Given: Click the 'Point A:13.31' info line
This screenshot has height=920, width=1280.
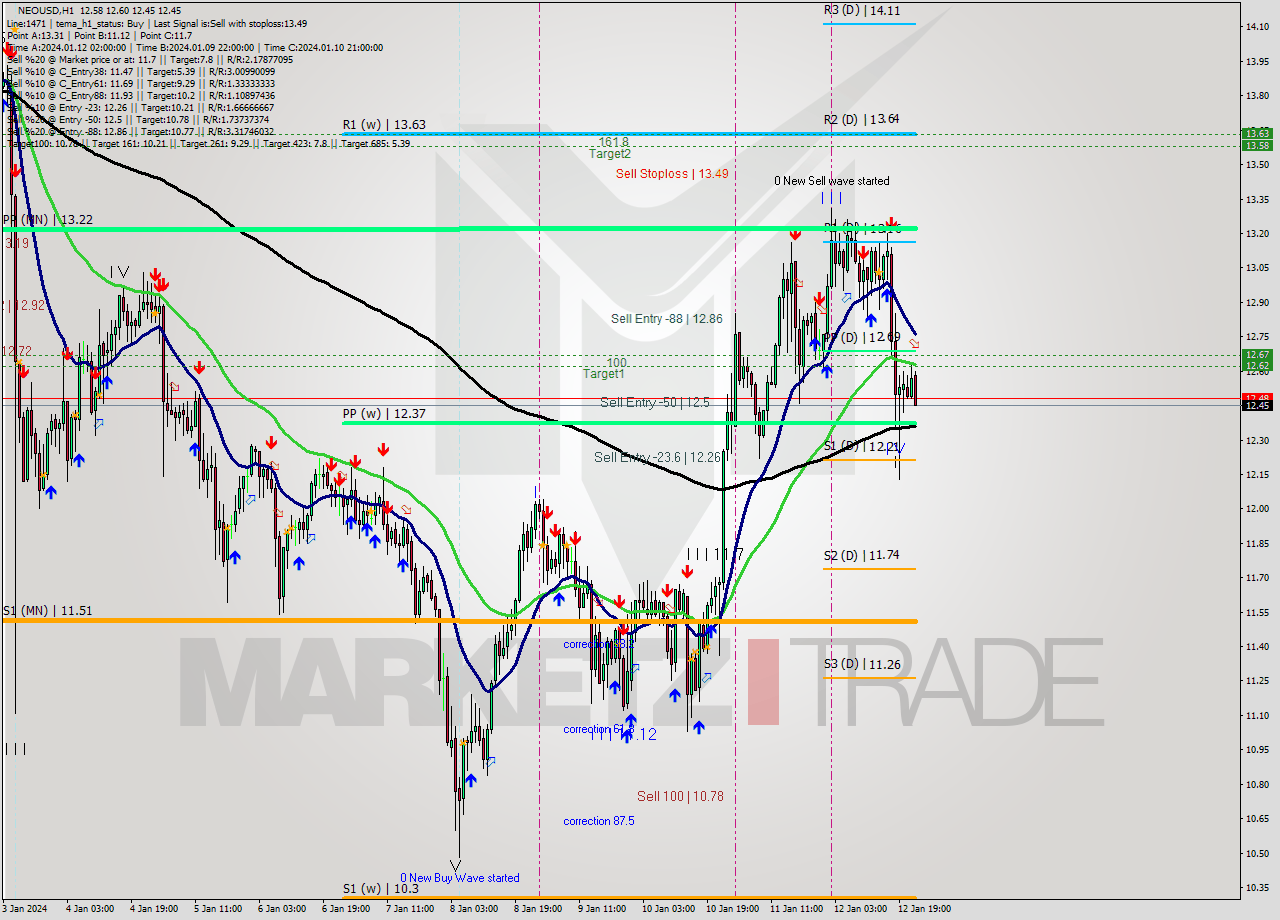Looking at the screenshot, I should pos(36,35).
